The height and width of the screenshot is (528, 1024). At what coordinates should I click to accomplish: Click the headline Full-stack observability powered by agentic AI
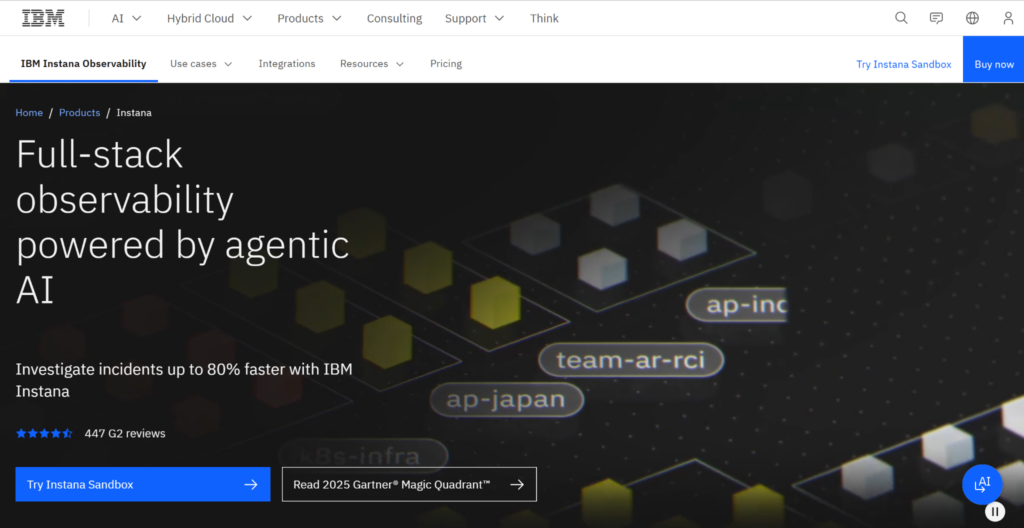182,222
